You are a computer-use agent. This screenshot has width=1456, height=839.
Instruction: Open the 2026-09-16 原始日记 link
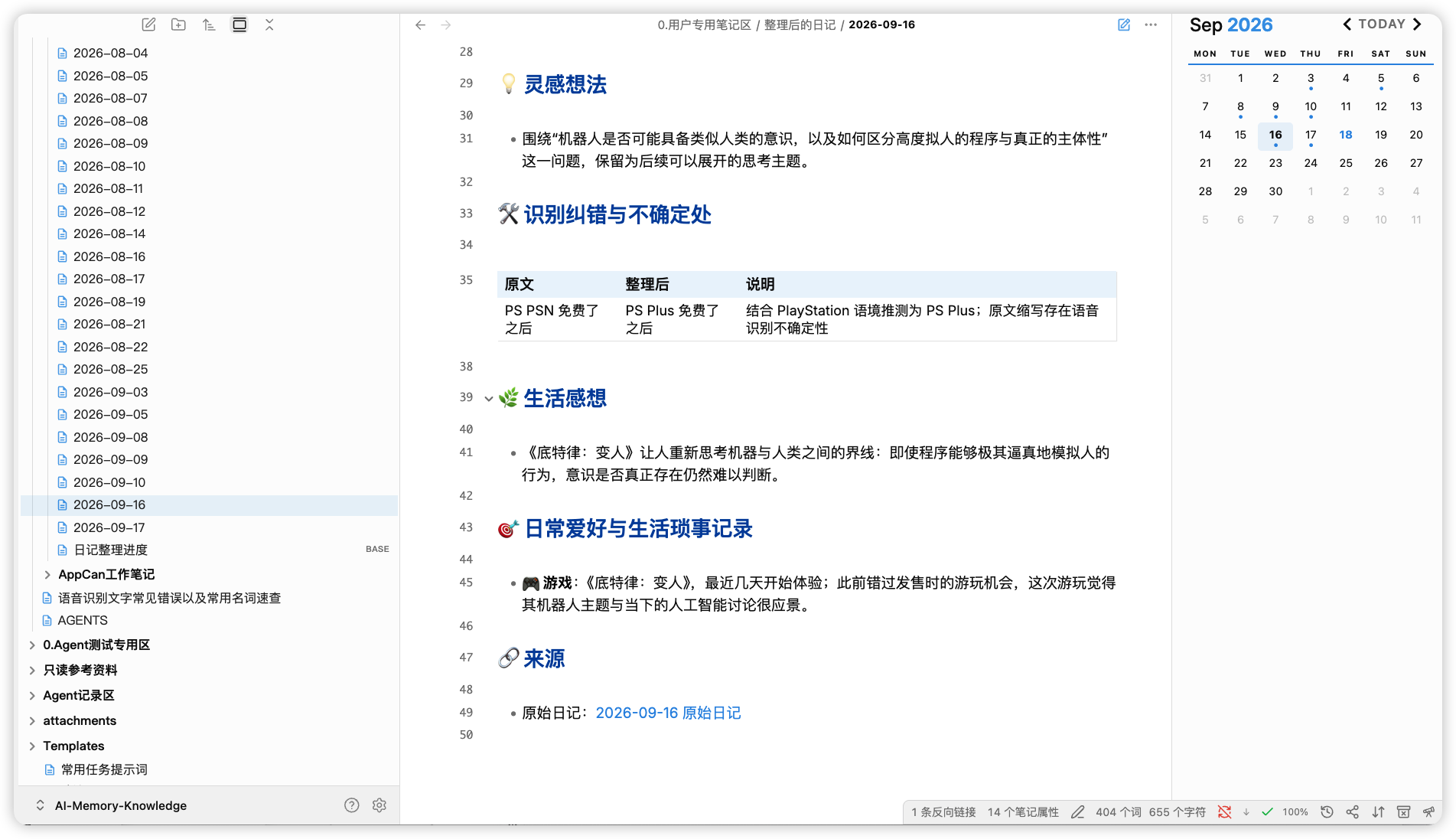coord(668,713)
